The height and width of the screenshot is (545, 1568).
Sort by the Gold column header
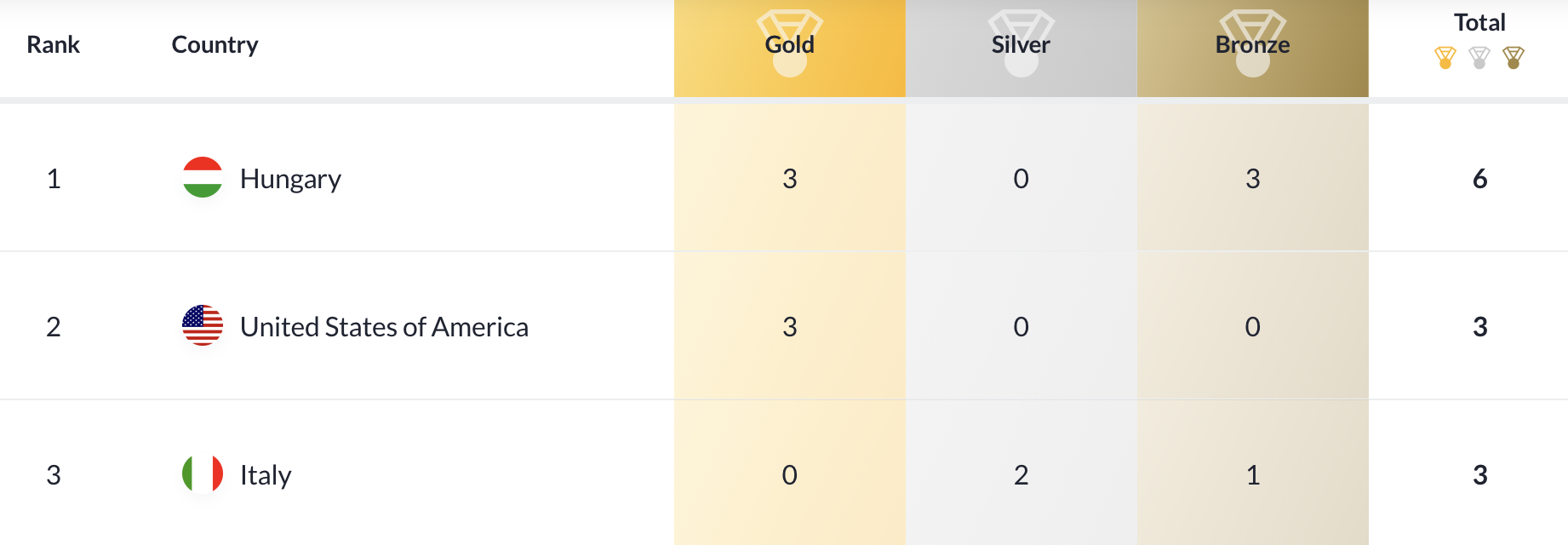(x=790, y=44)
